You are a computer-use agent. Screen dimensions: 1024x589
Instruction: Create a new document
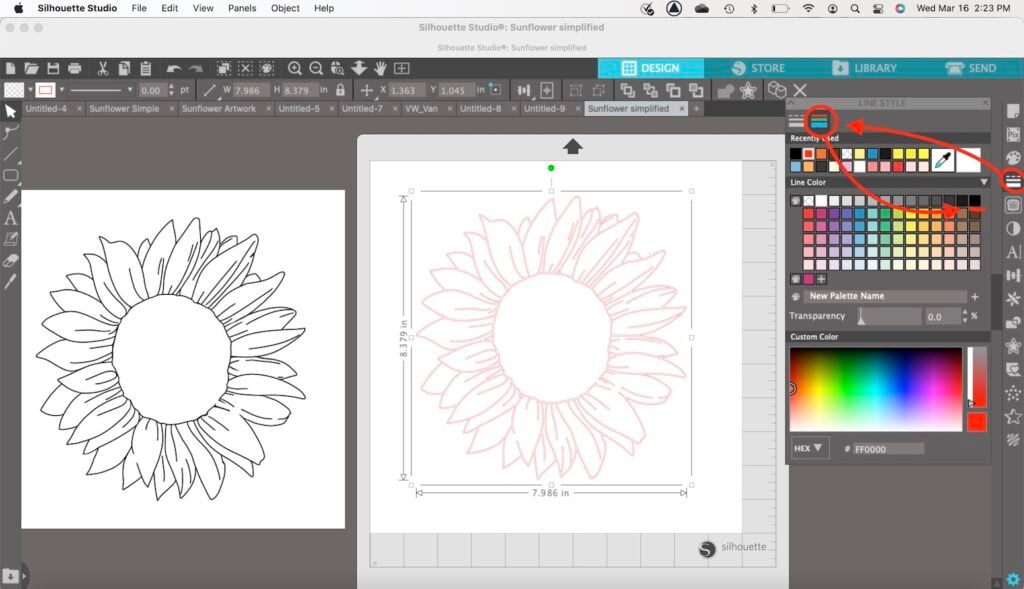click(x=10, y=68)
